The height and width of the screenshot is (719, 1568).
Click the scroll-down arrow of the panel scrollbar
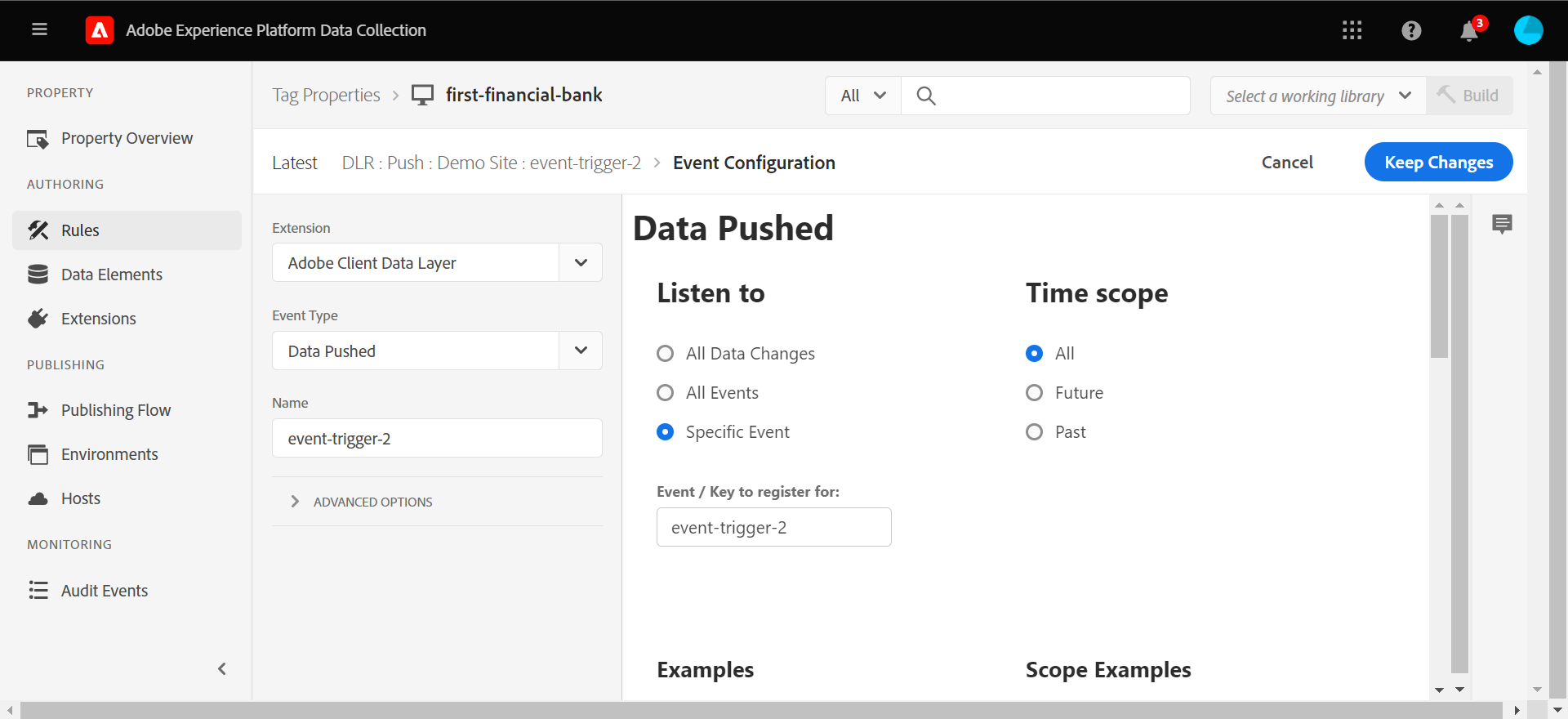point(1439,690)
